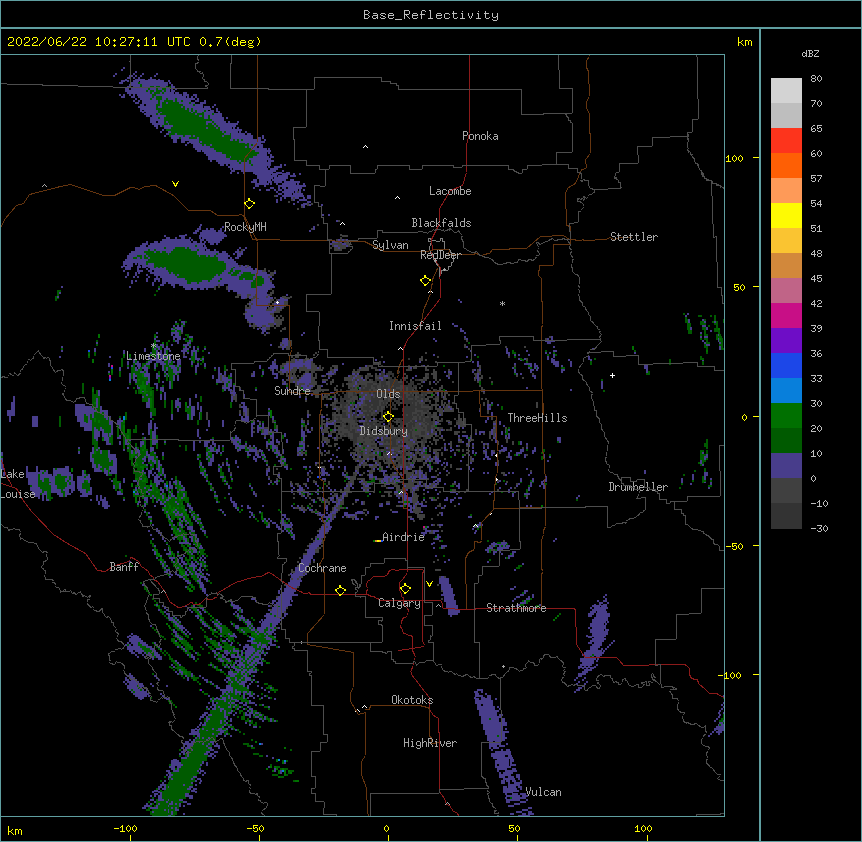The height and width of the screenshot is (842, 862).
Task: Click the Cochrane label
Action: pos(322,568)
